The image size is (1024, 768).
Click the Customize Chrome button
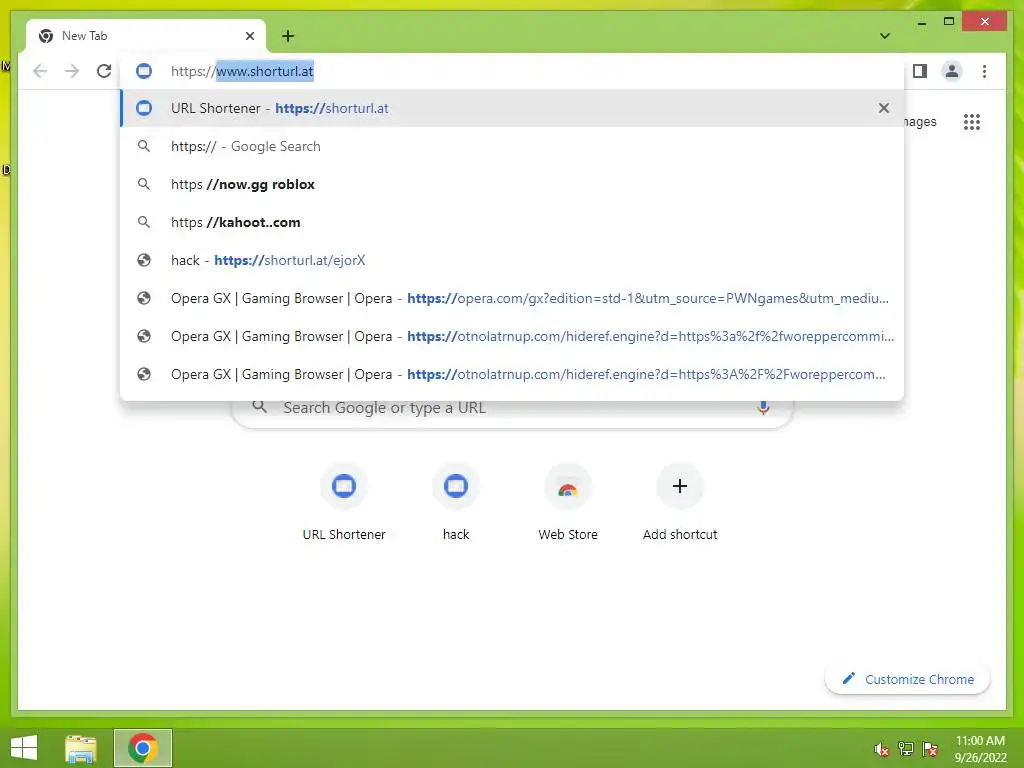click(x=908, y=679)
